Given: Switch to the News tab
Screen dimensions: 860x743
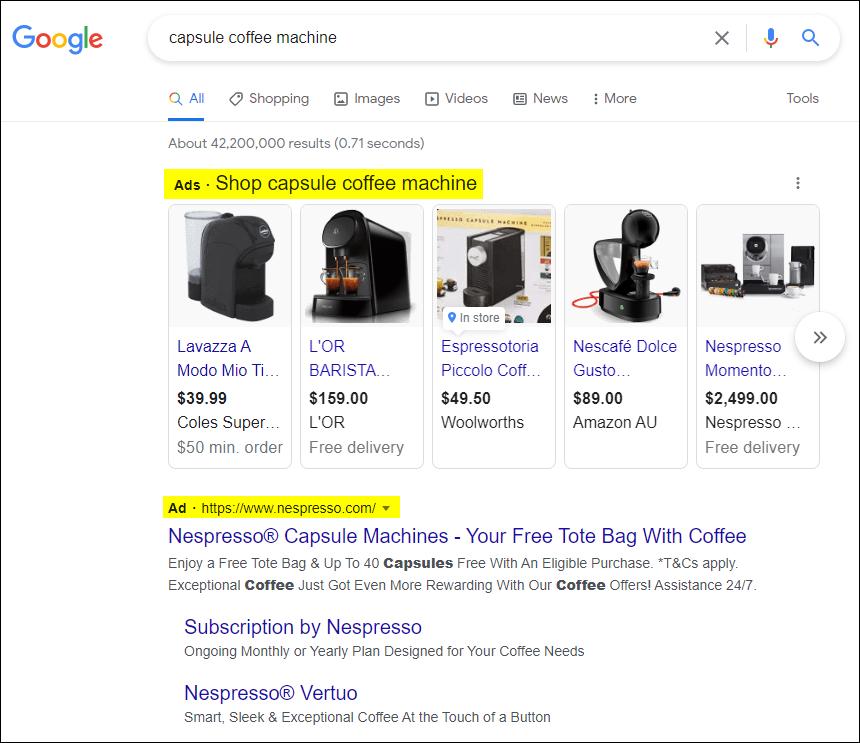Looking at the screenshot, I should tap(541, 99).
